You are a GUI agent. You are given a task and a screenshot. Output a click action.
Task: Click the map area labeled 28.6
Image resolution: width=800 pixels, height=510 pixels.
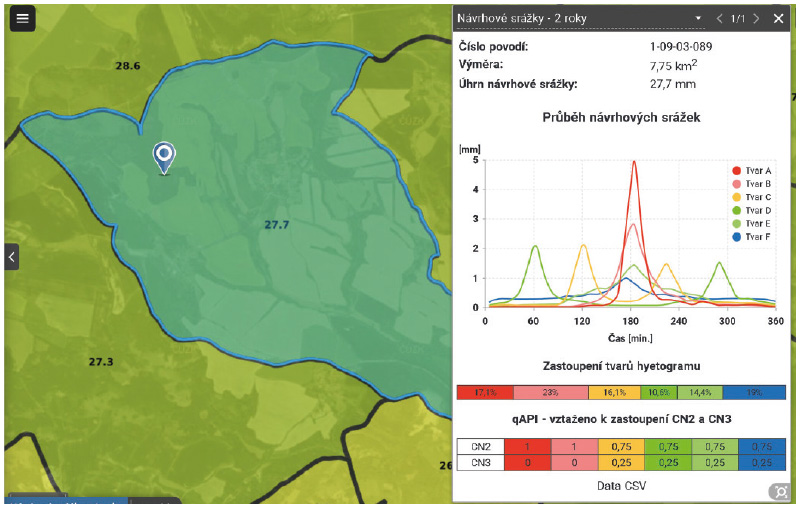[127, 66]
